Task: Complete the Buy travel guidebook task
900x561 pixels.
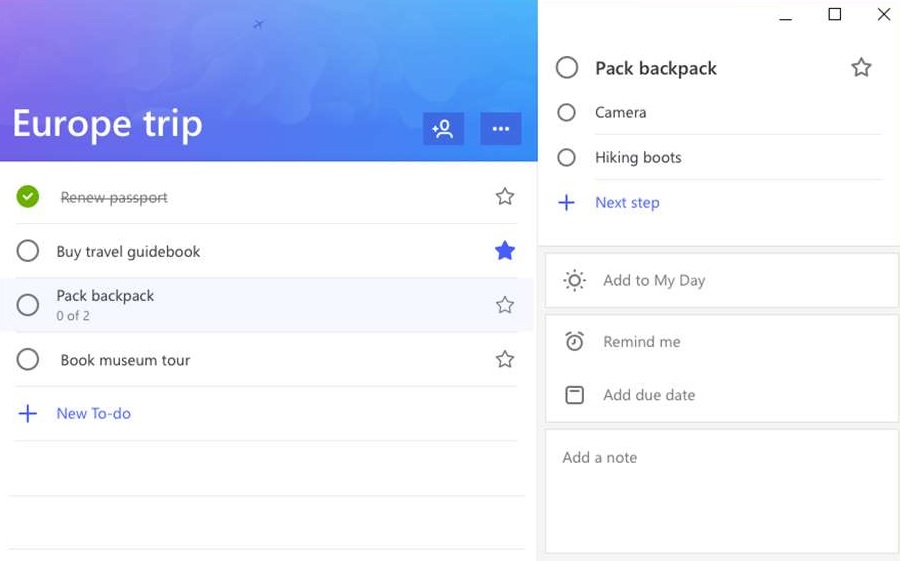Action: [28, 251]
